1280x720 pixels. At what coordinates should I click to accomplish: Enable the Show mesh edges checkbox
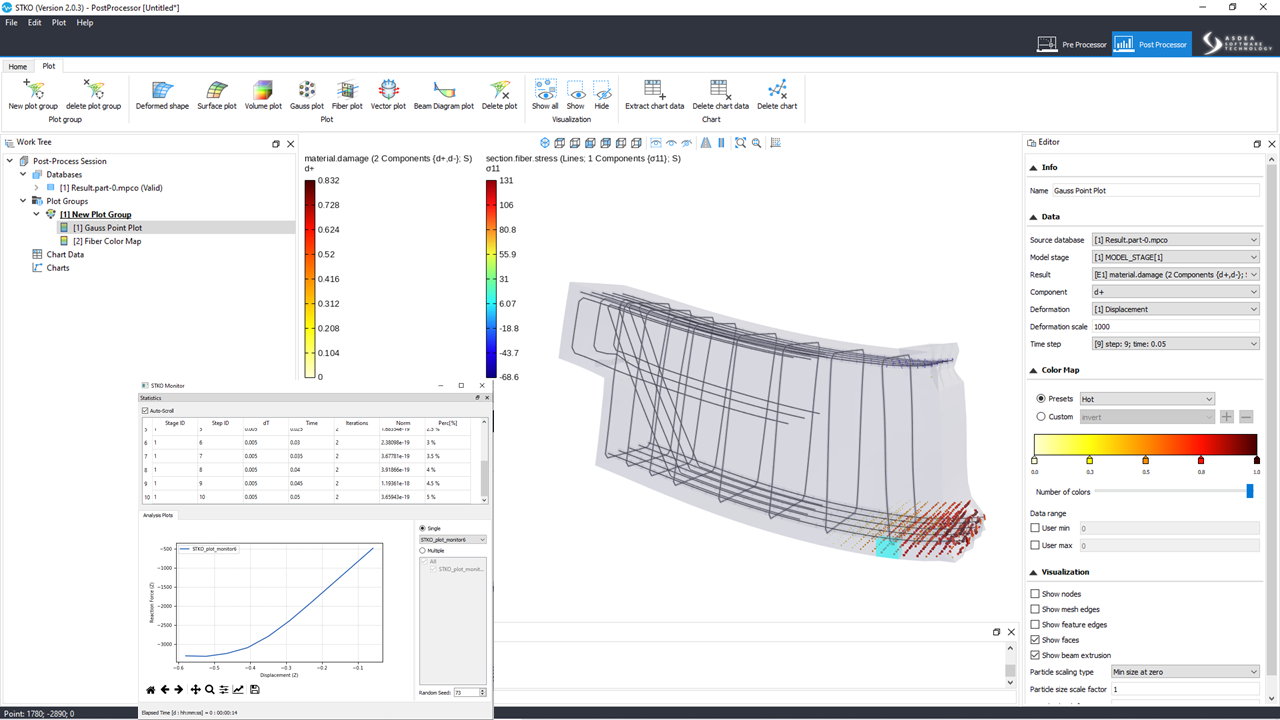coord(1035,609)
